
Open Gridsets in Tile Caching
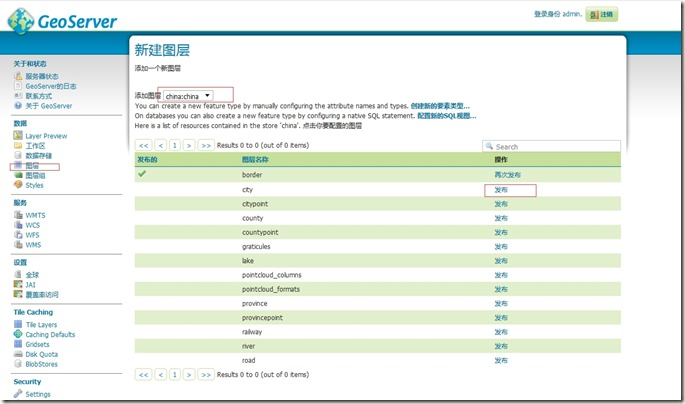pyautogui.click(x=38, y=344)
